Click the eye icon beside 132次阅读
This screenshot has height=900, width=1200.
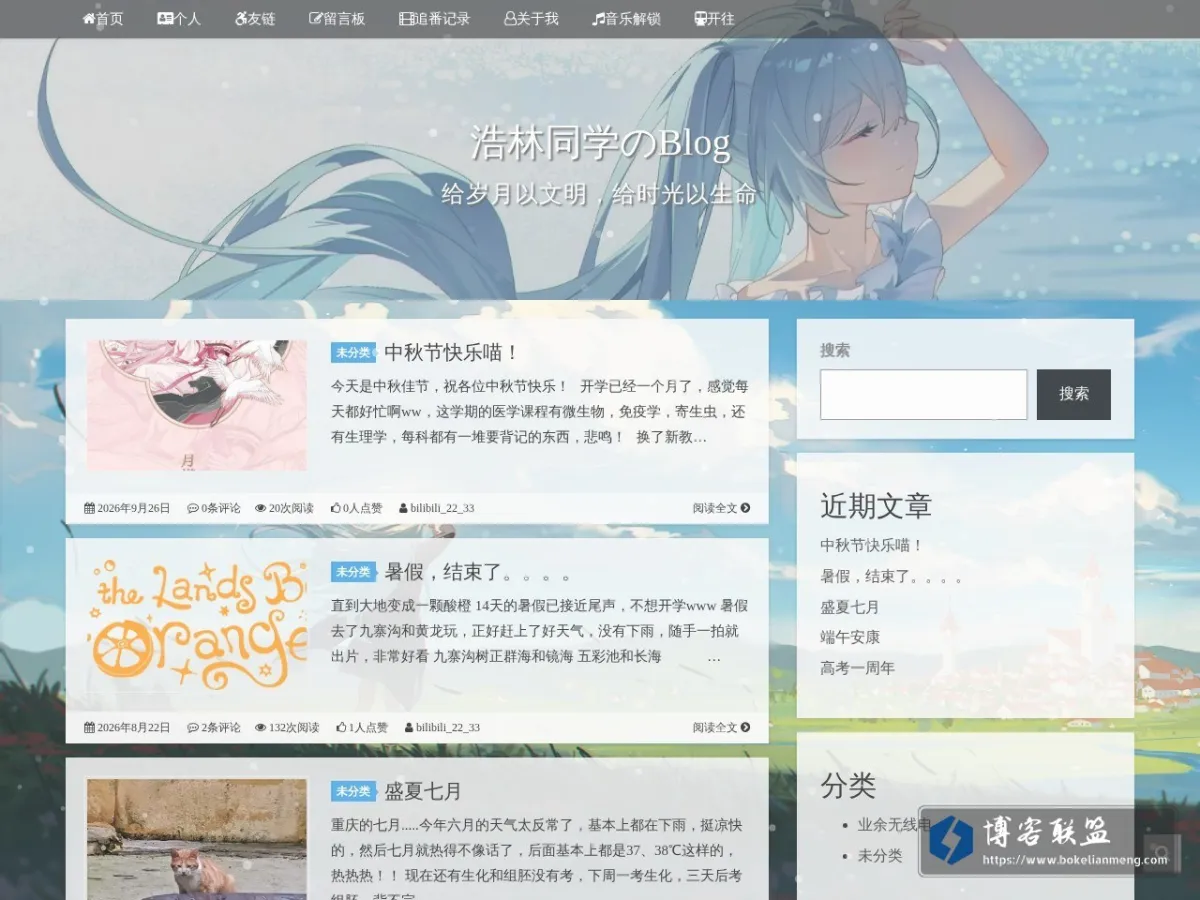click(x=261, y=727)
